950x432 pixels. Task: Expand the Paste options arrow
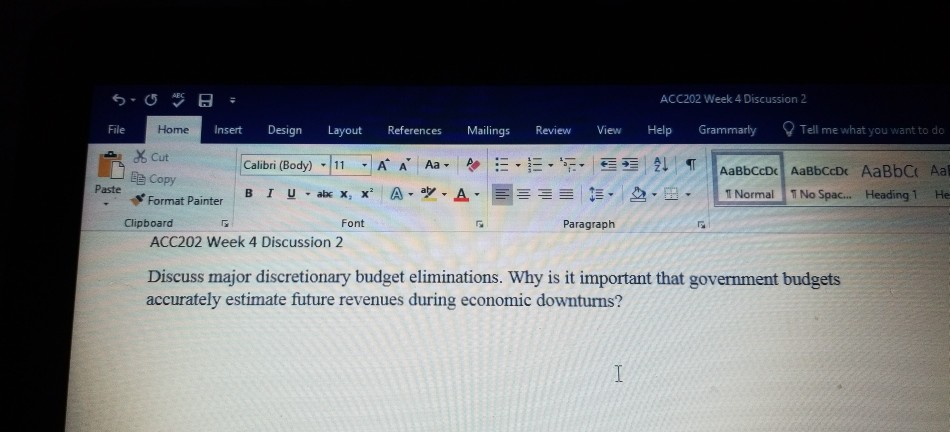107,204
